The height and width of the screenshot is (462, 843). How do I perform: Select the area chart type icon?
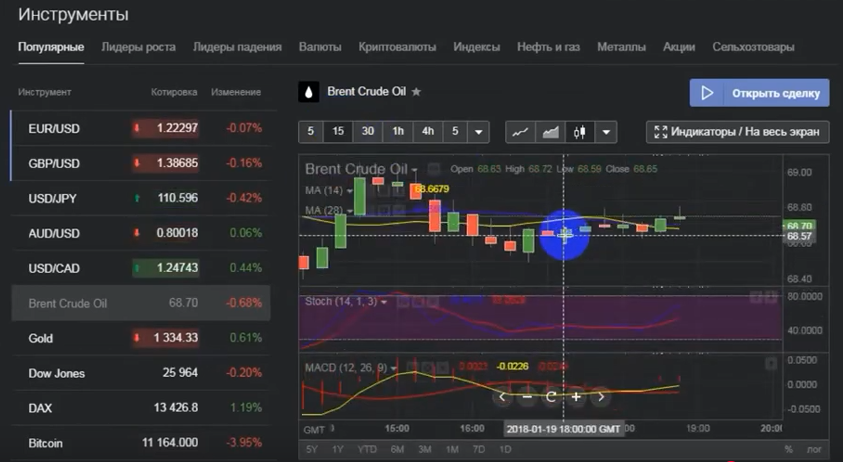[549, 132]
